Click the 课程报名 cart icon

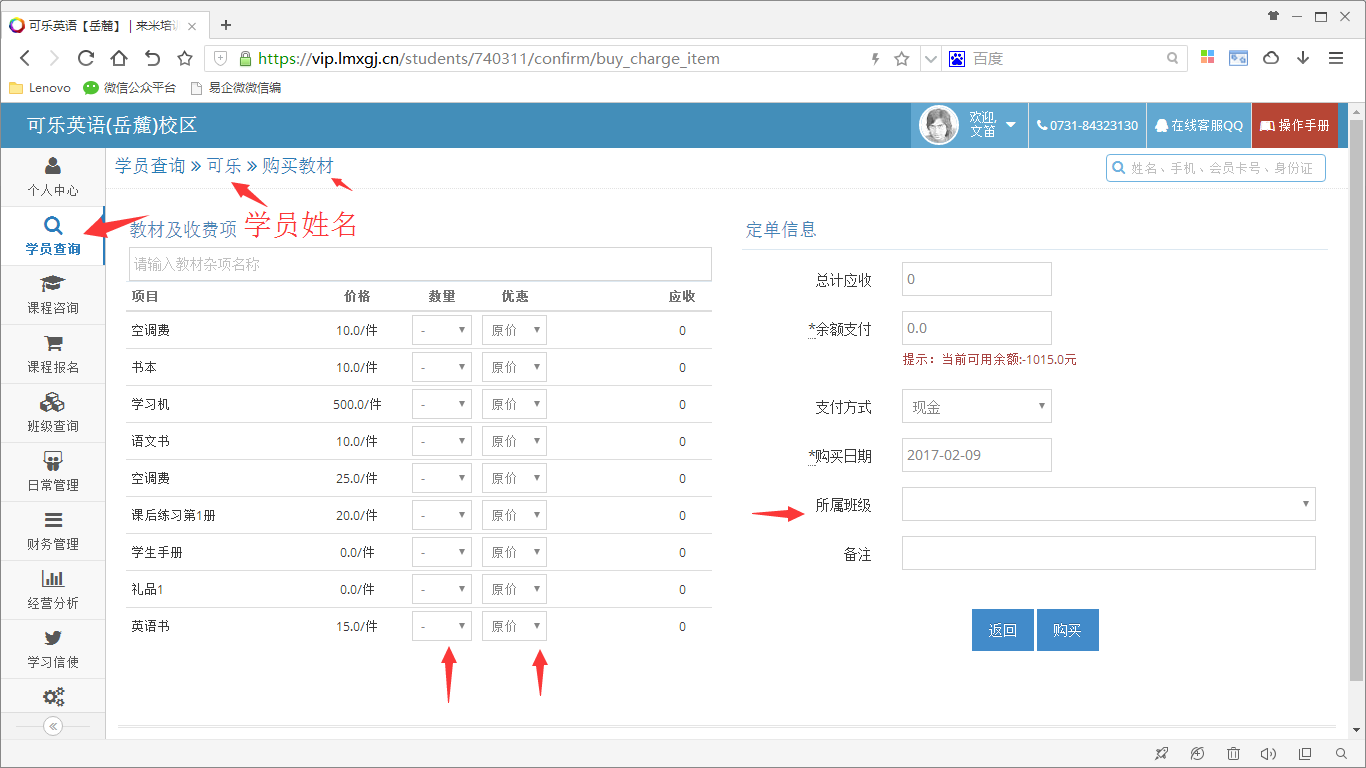point(53,353)
